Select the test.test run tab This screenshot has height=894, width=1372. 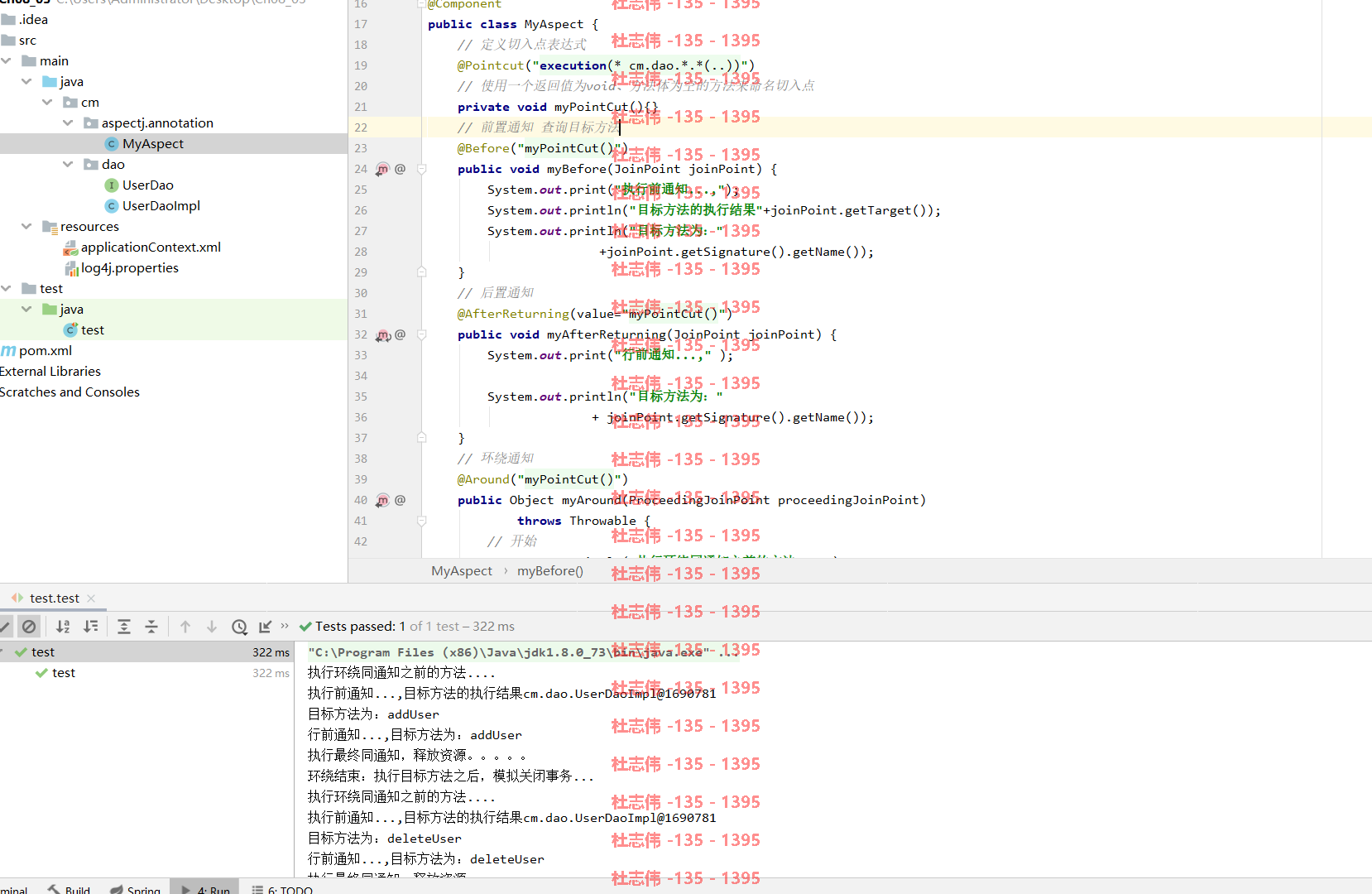[x=54, y=598]
